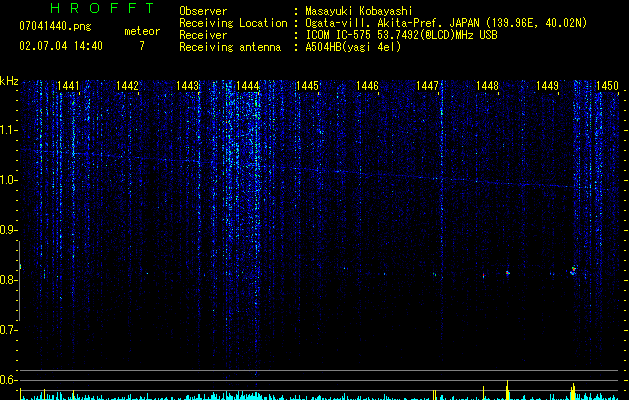Select the meteor count value 7

[142, 46]
